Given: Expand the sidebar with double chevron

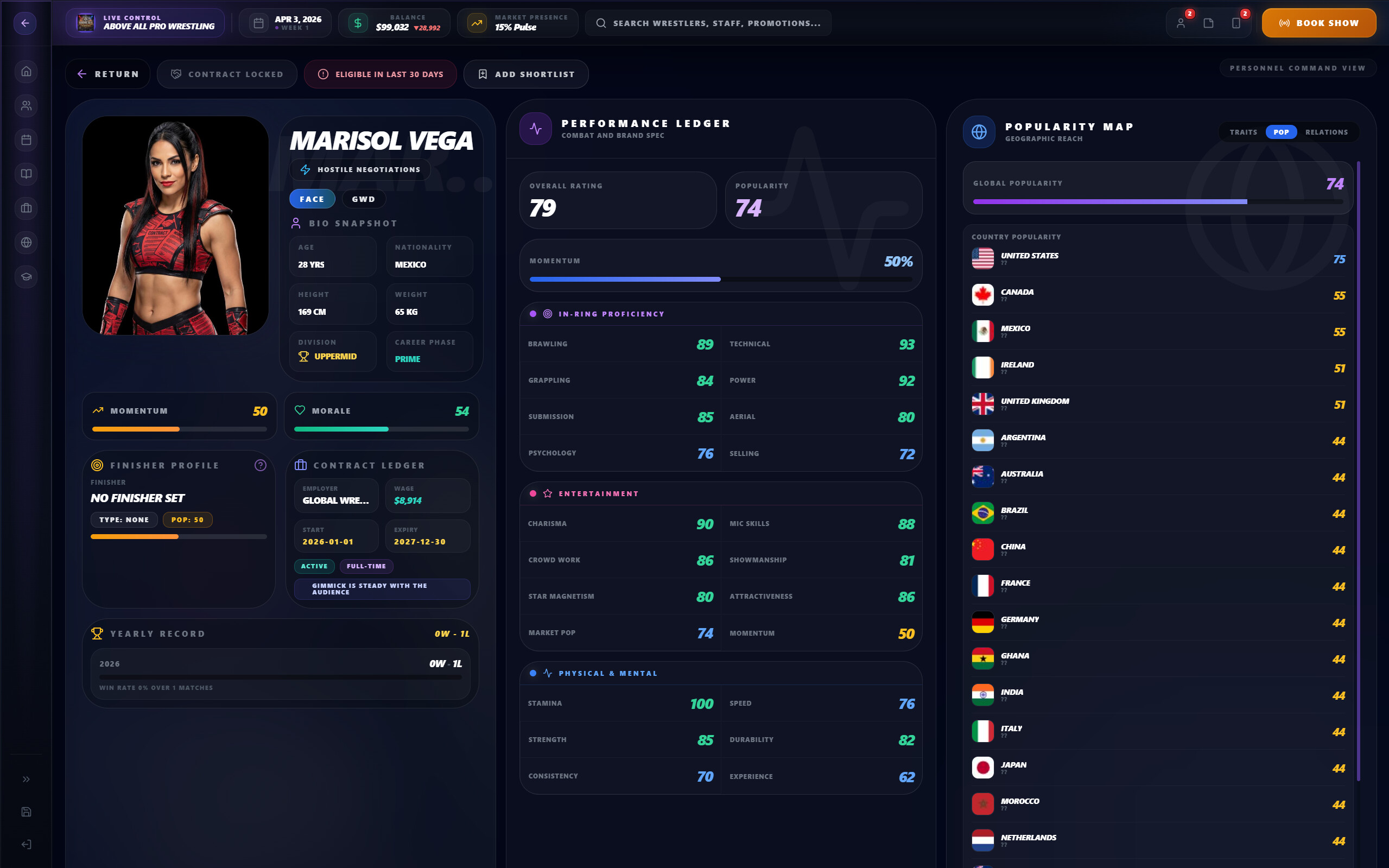Looking at the screenshot, I should click(26, 778).
